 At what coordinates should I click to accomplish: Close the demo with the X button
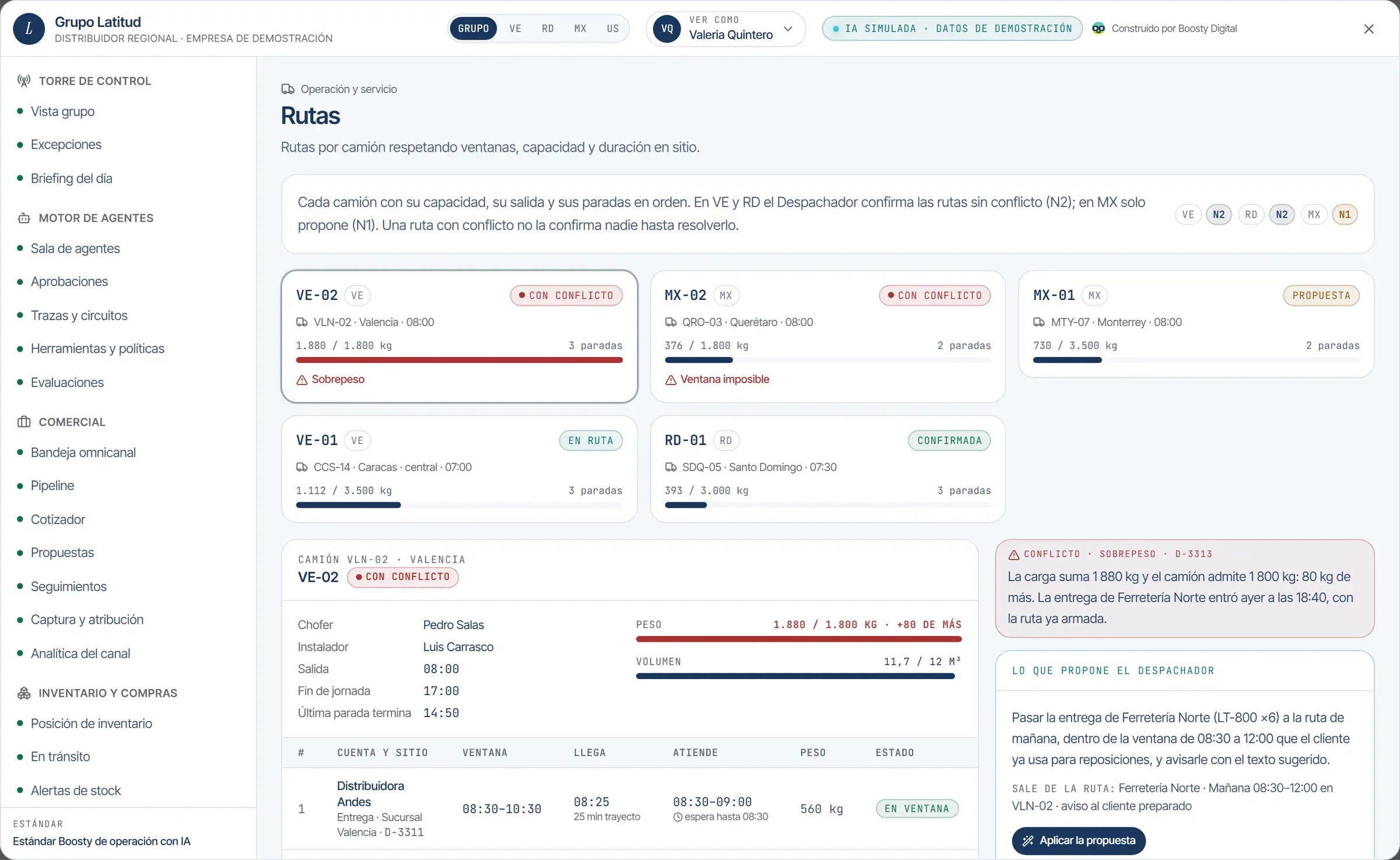click(x=1369, y=29)
